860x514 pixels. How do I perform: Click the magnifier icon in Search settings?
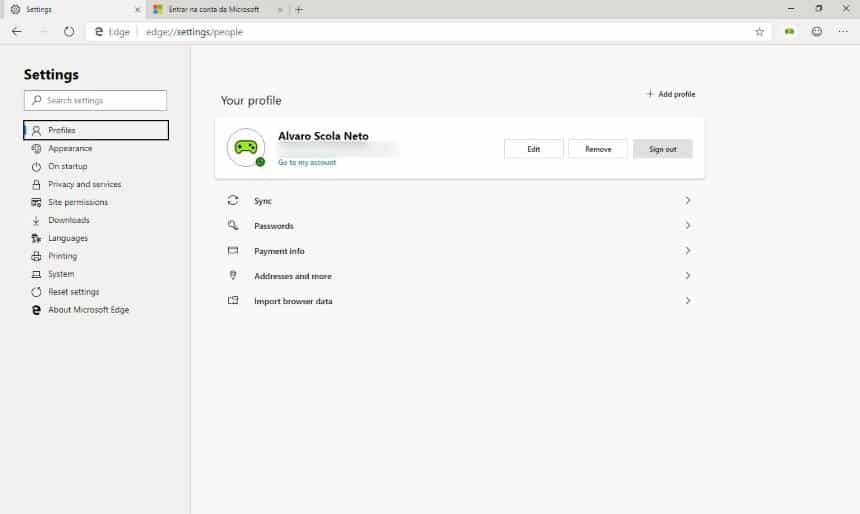[x=37, y=100]
